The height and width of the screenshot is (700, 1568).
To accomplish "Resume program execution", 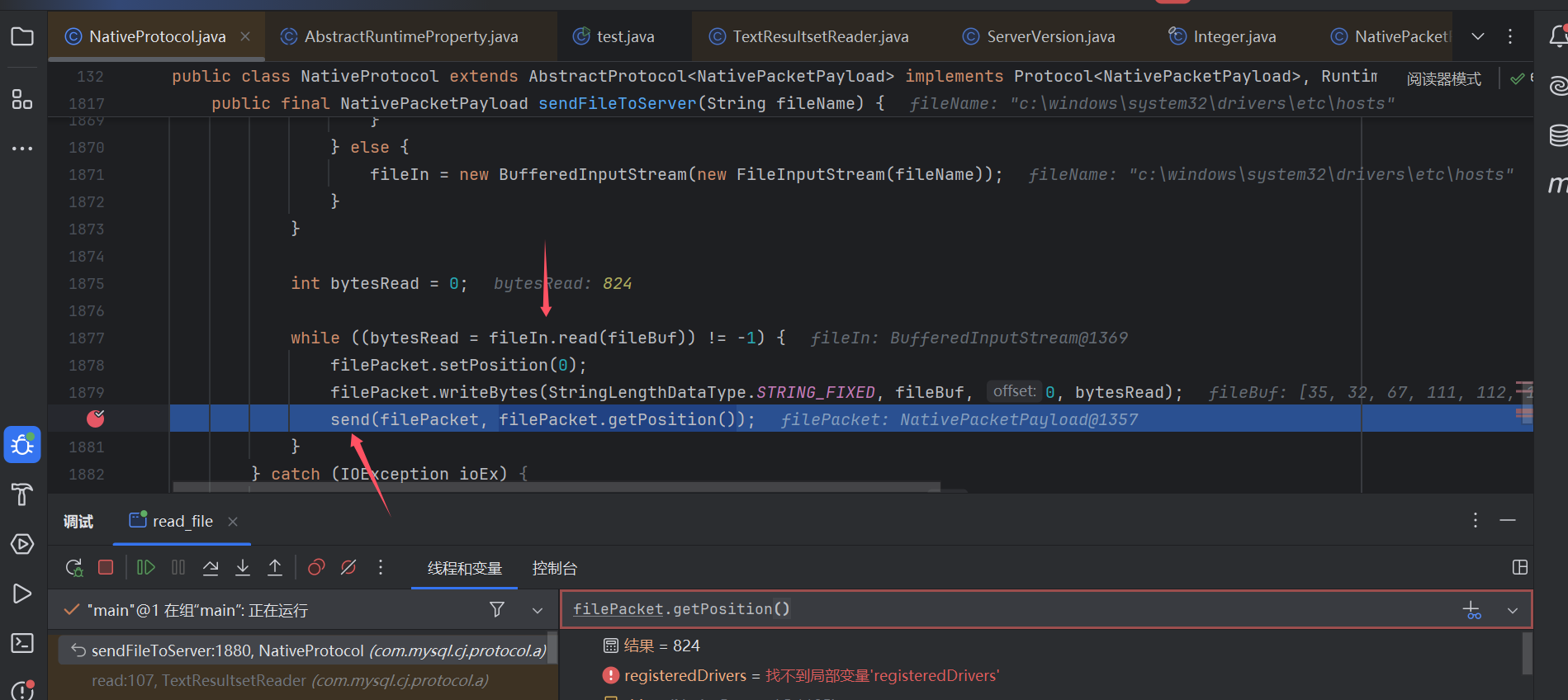I will tap(146, 567).
